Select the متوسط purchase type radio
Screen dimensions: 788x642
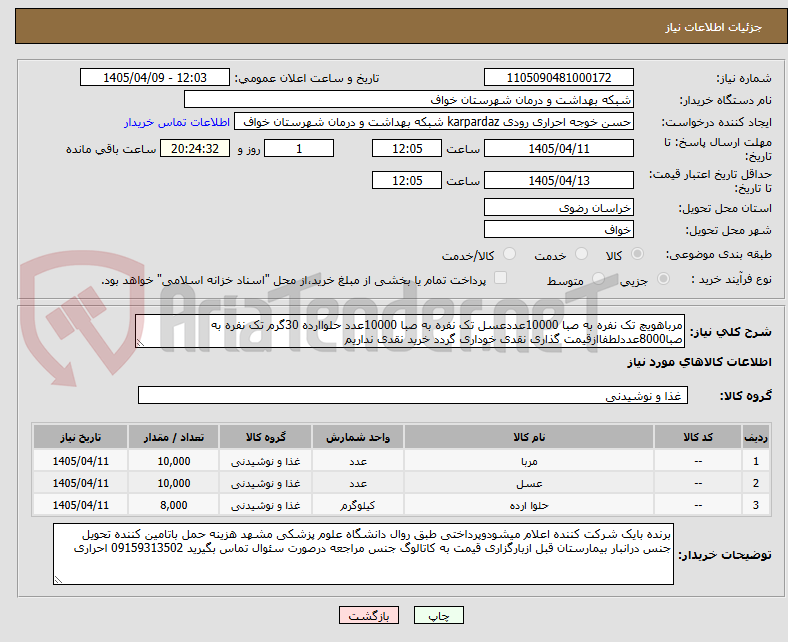tap(598, 279)
